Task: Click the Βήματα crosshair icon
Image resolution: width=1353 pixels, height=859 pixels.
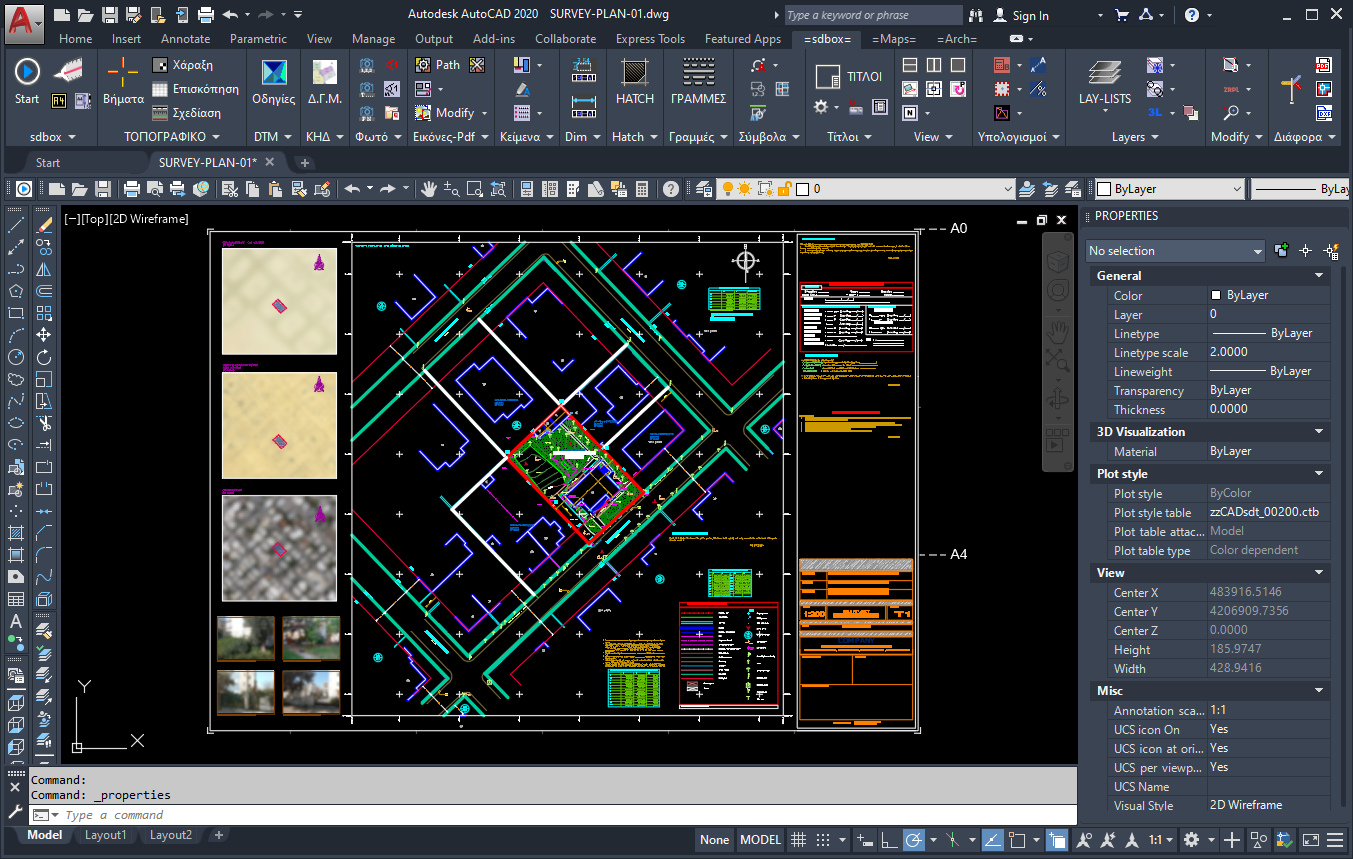Action: (x=123, y=81)
